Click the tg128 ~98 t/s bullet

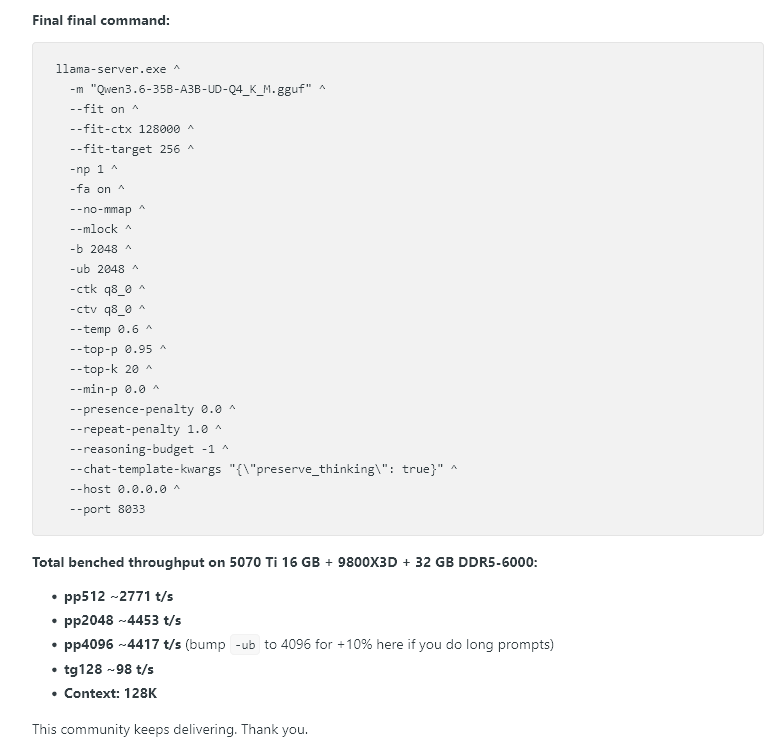[109, 669]
